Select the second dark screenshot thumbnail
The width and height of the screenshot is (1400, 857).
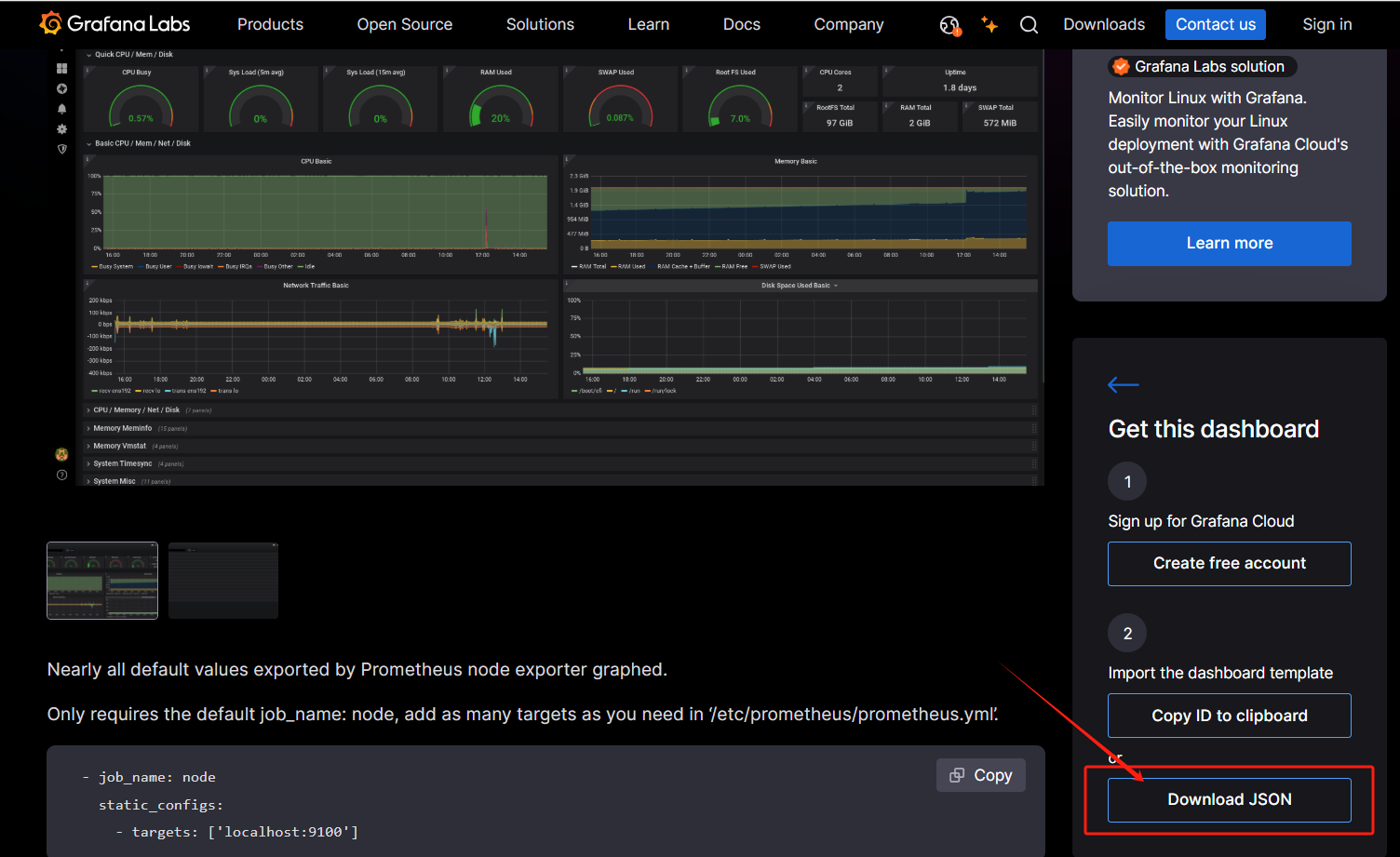click(x=223, y=581)
